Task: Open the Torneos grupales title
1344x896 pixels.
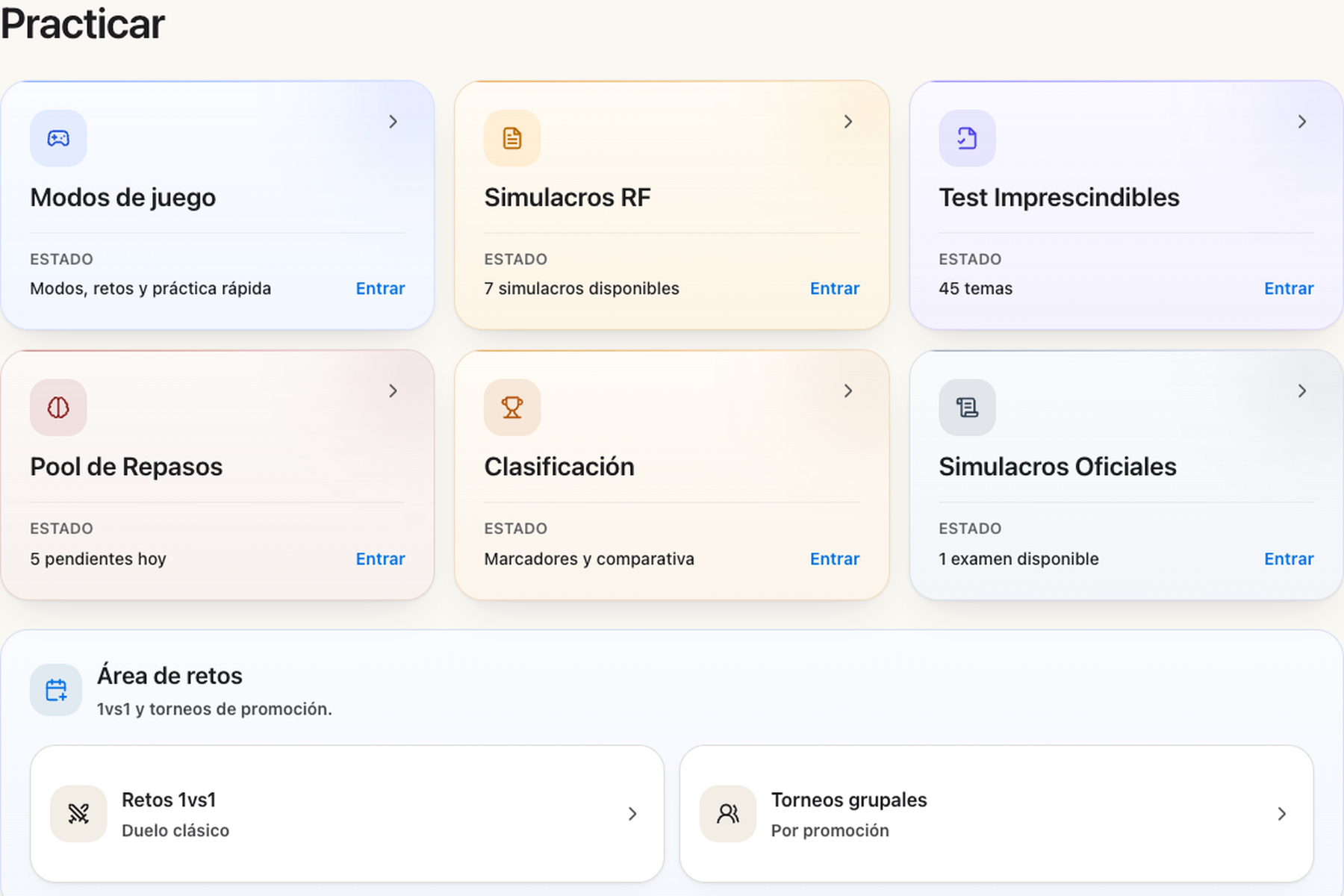Action: (x=849, y=800)
